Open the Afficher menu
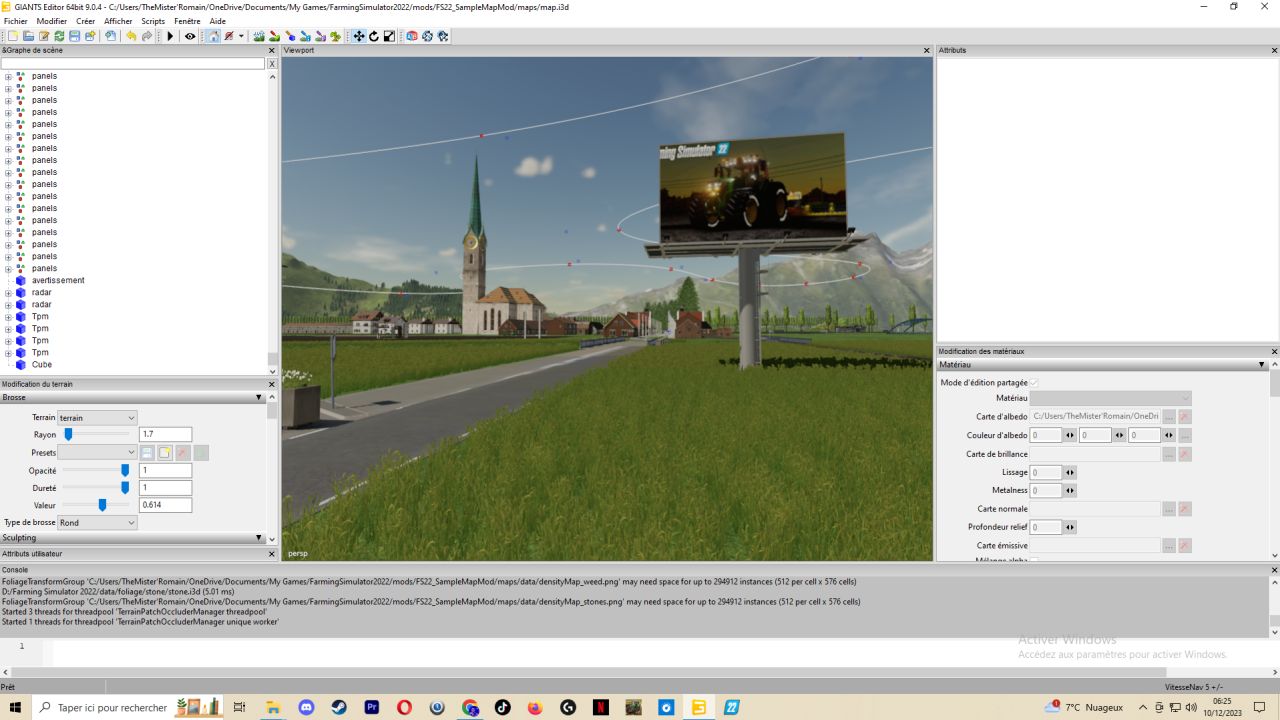The width and height of the screenshot is (1280, 720). point(118,21)
